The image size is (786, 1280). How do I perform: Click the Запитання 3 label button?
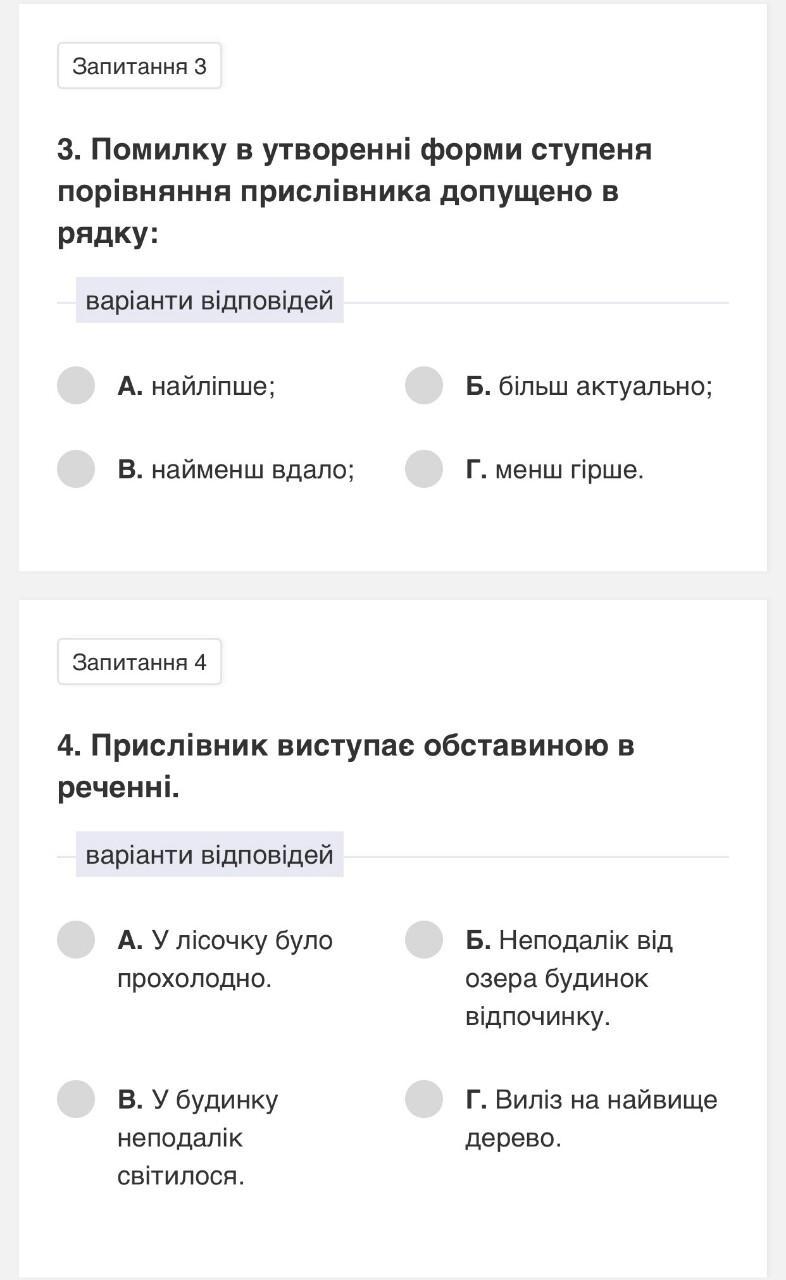click(139, 67)
